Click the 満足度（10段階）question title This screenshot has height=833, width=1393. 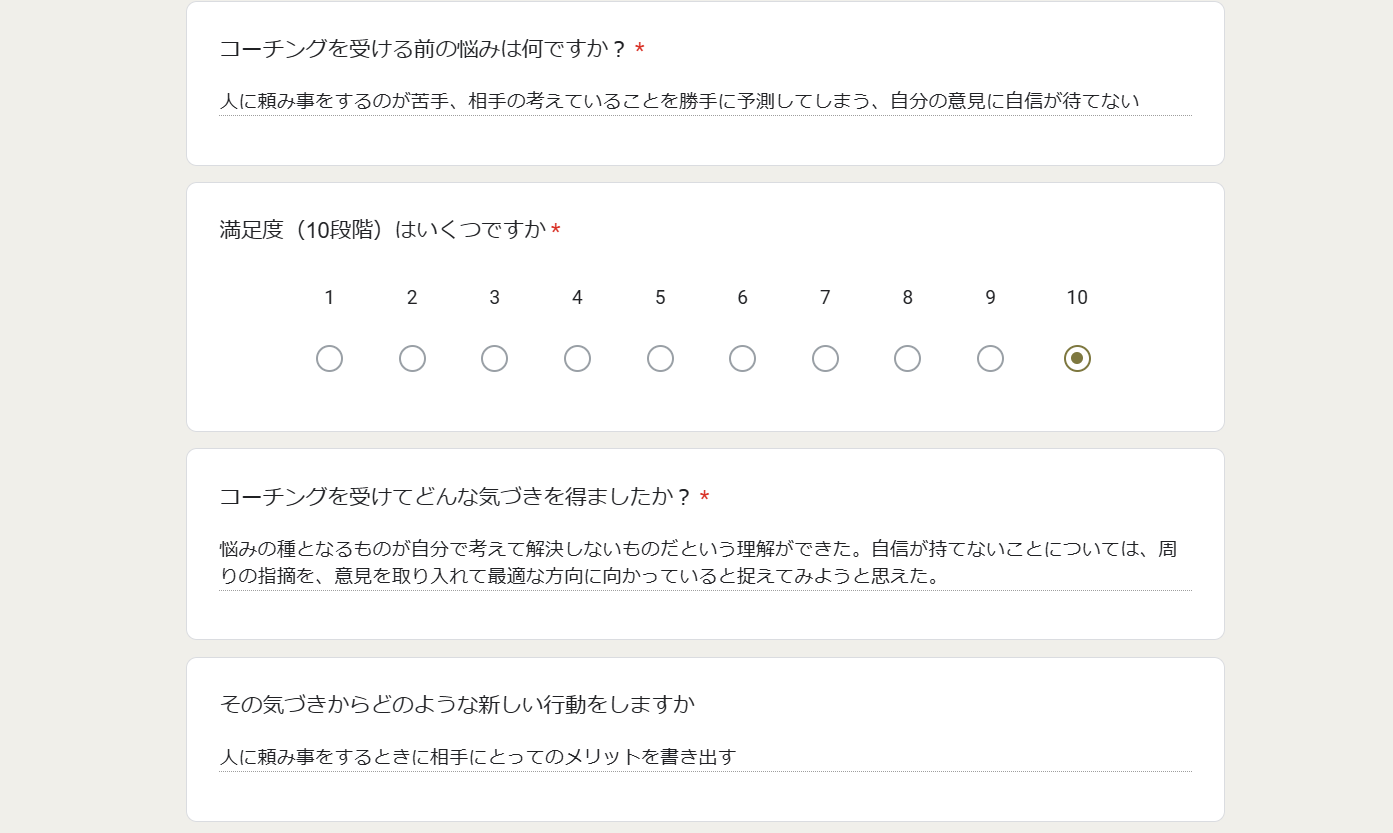[x=383, y=230]
